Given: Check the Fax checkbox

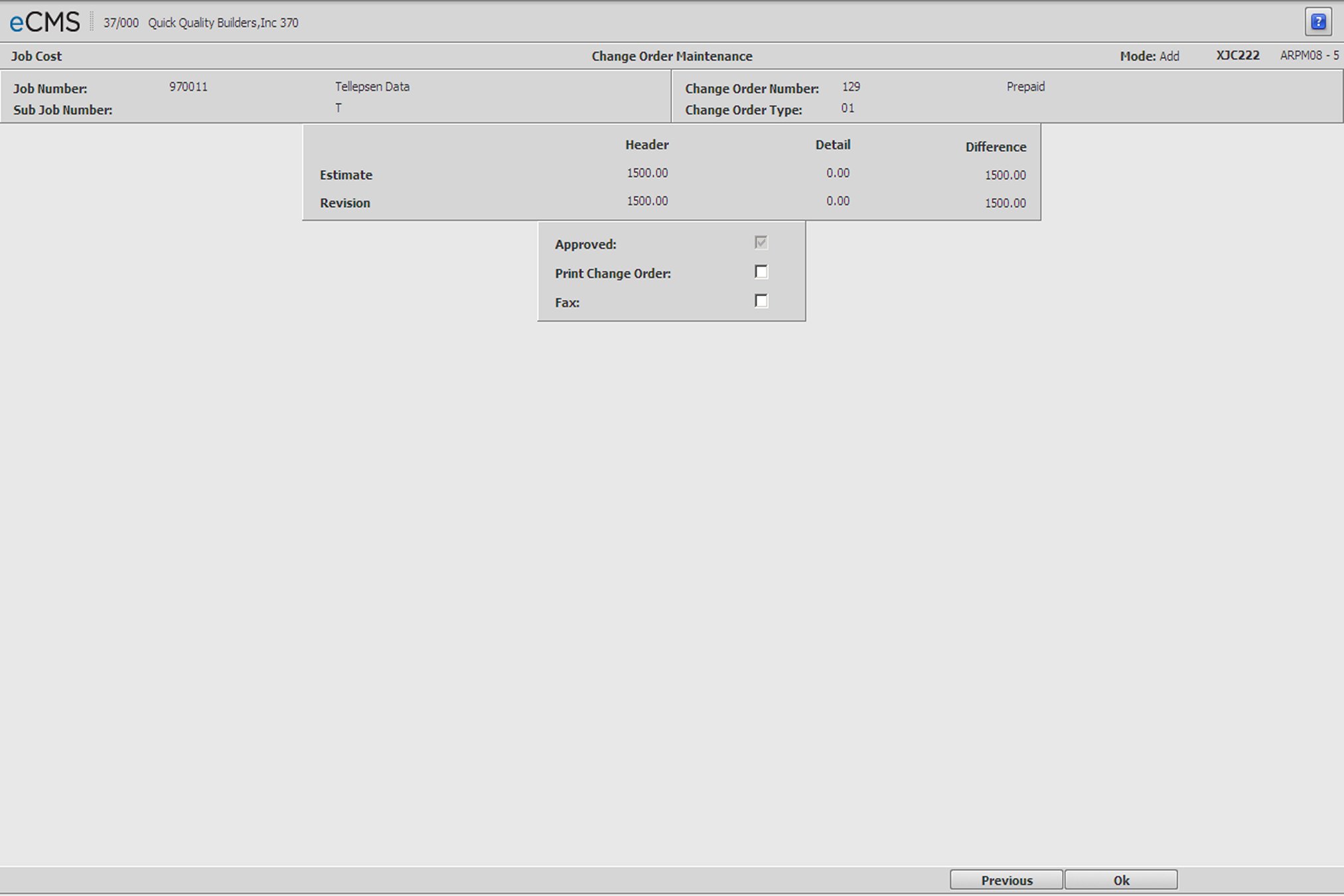Looking at the screenshot, I should (x=761, y=301).
